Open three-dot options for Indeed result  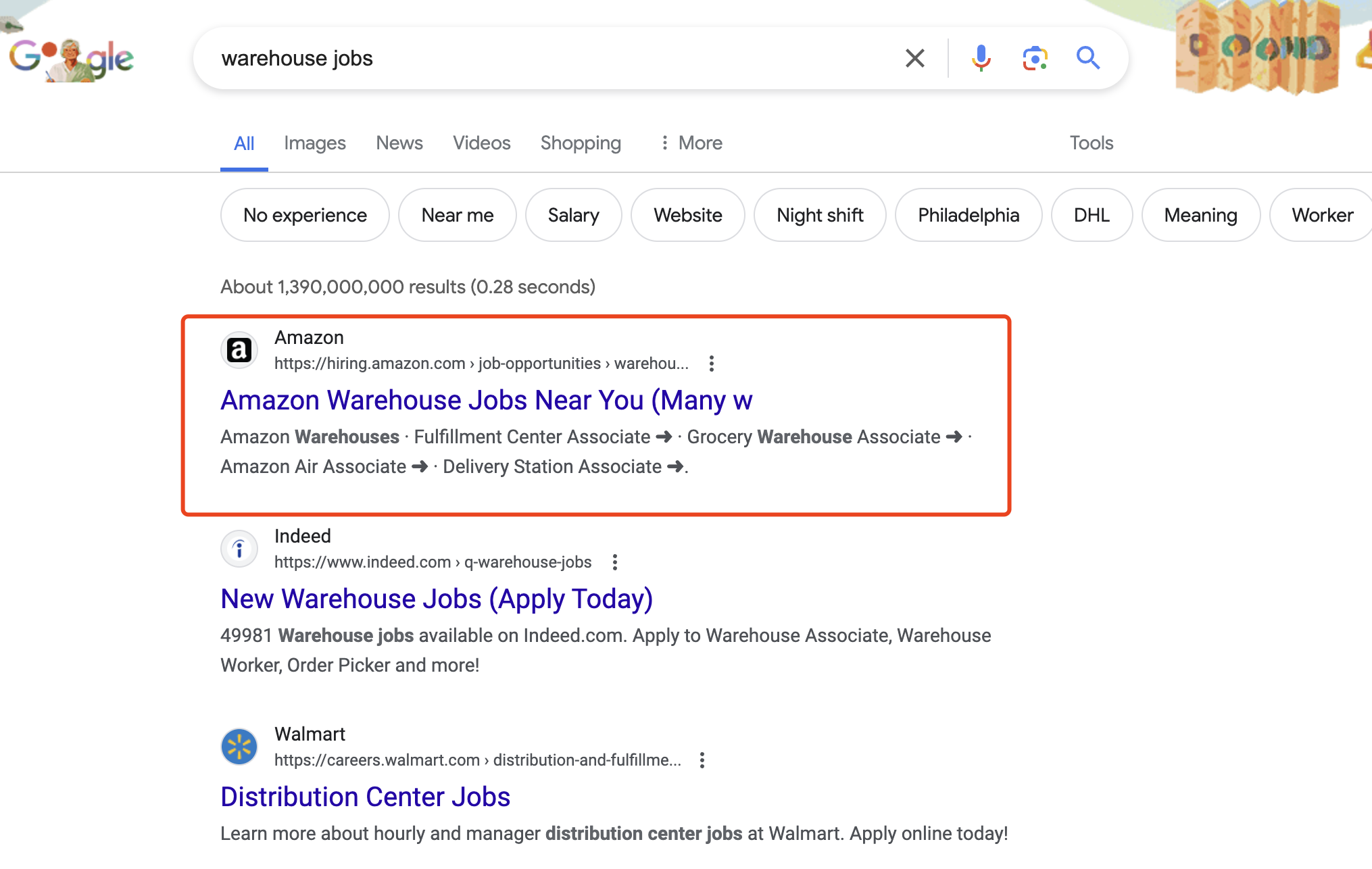tap(614, 562)
